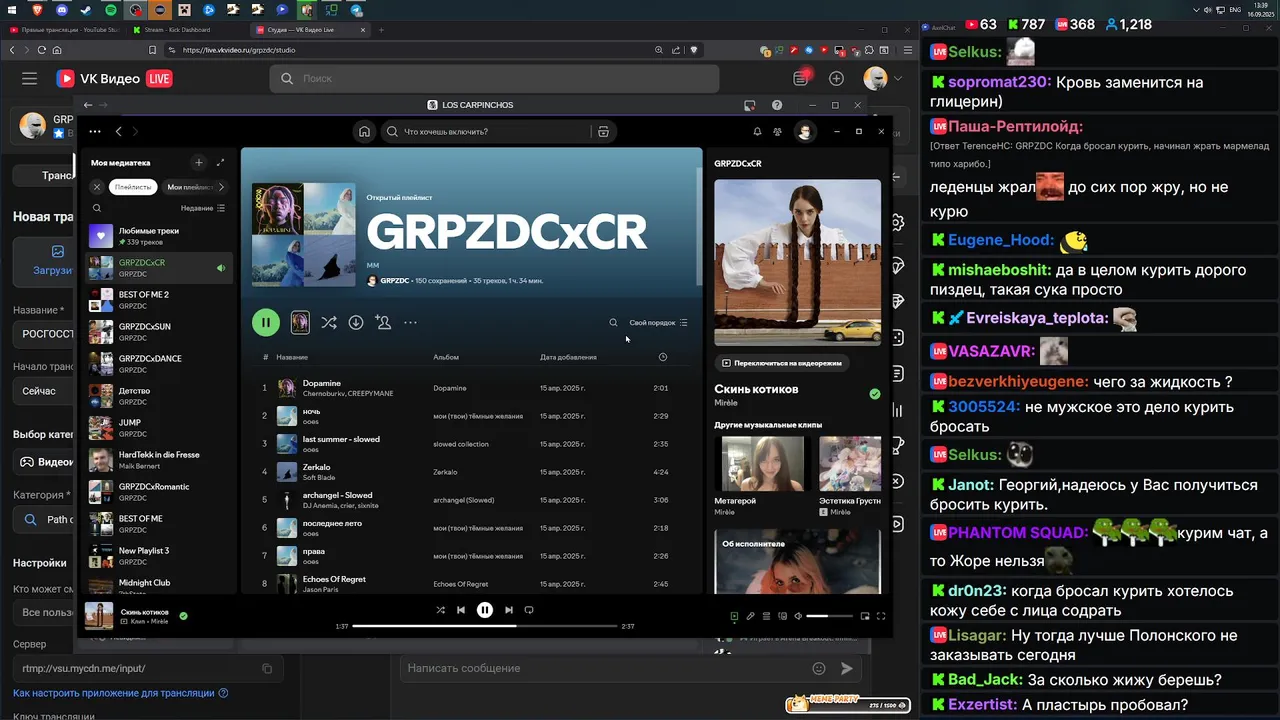1280x720 pixels.
Task: Expand Моя медиатека to full view
Action: [220, 162]
